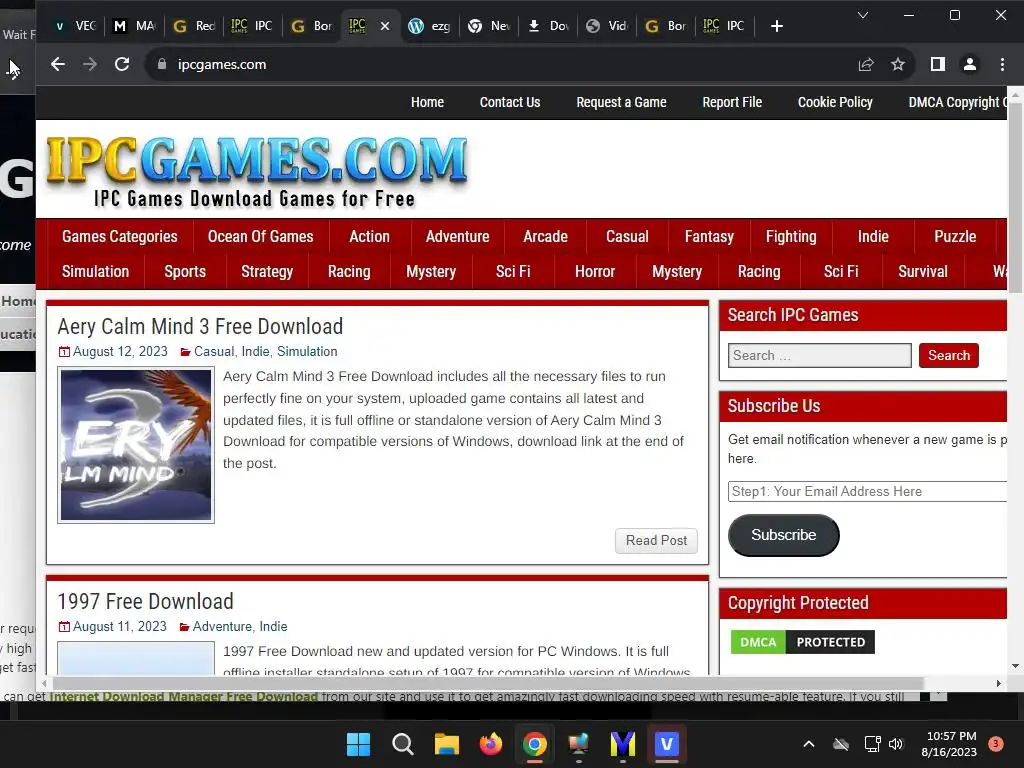Viewport: 1024px width, 768px height.
Task: Click Read Post for Aery Calm Mind 3
Action: (x=656, y=541)
